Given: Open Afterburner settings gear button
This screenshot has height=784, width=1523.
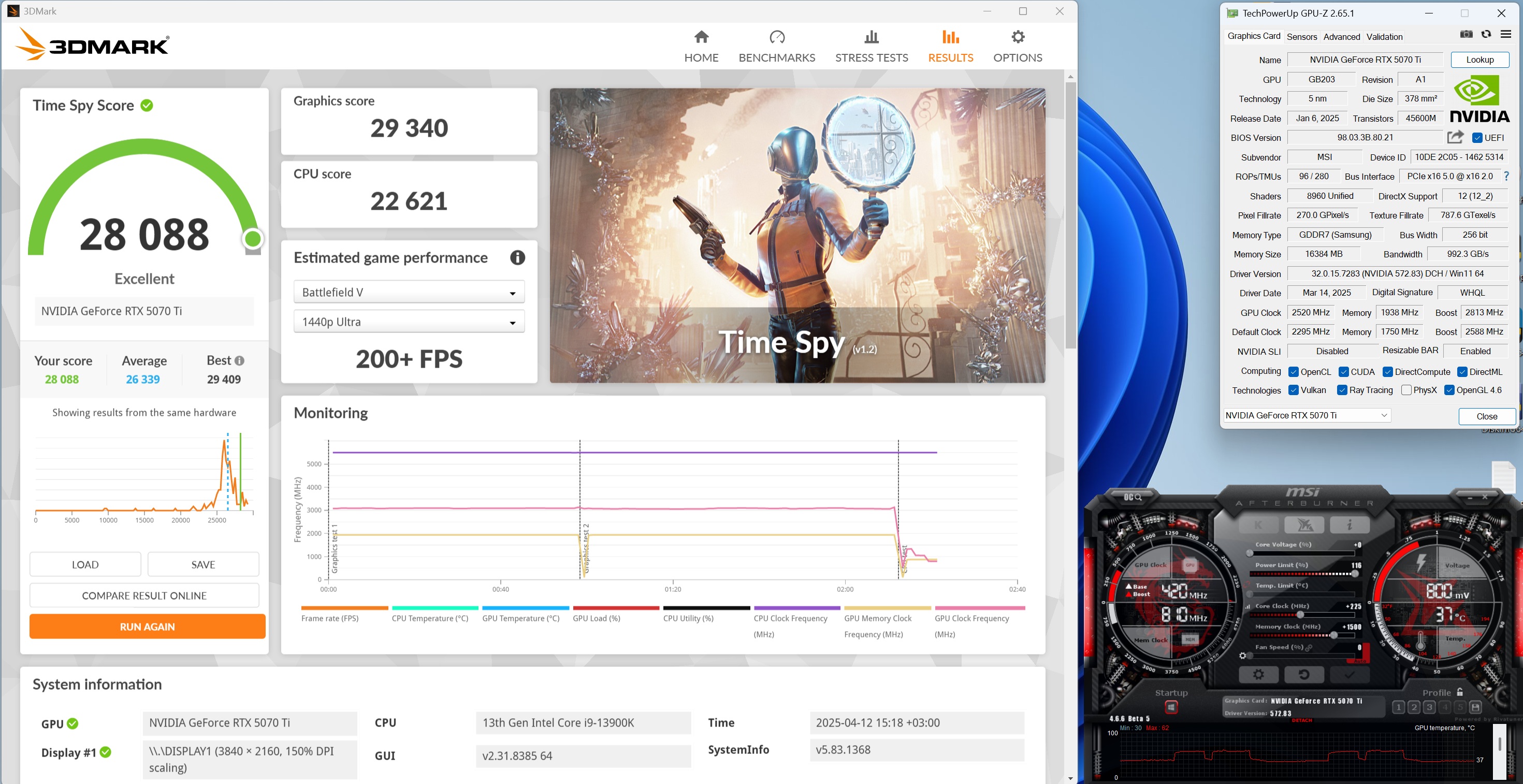Looking at the screenshot, I should [1258, 675].
